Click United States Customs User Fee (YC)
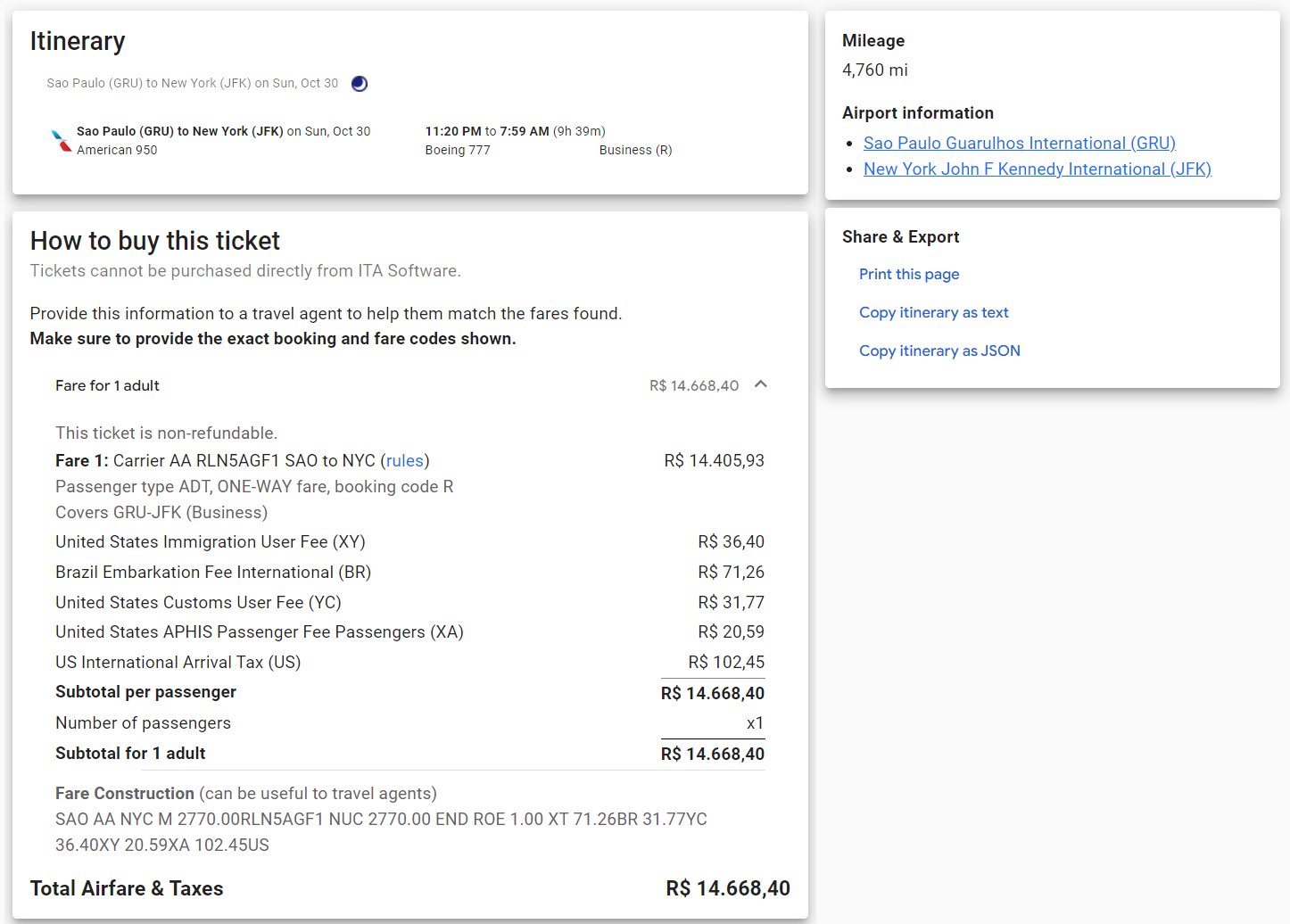 [x=198, y=603]
